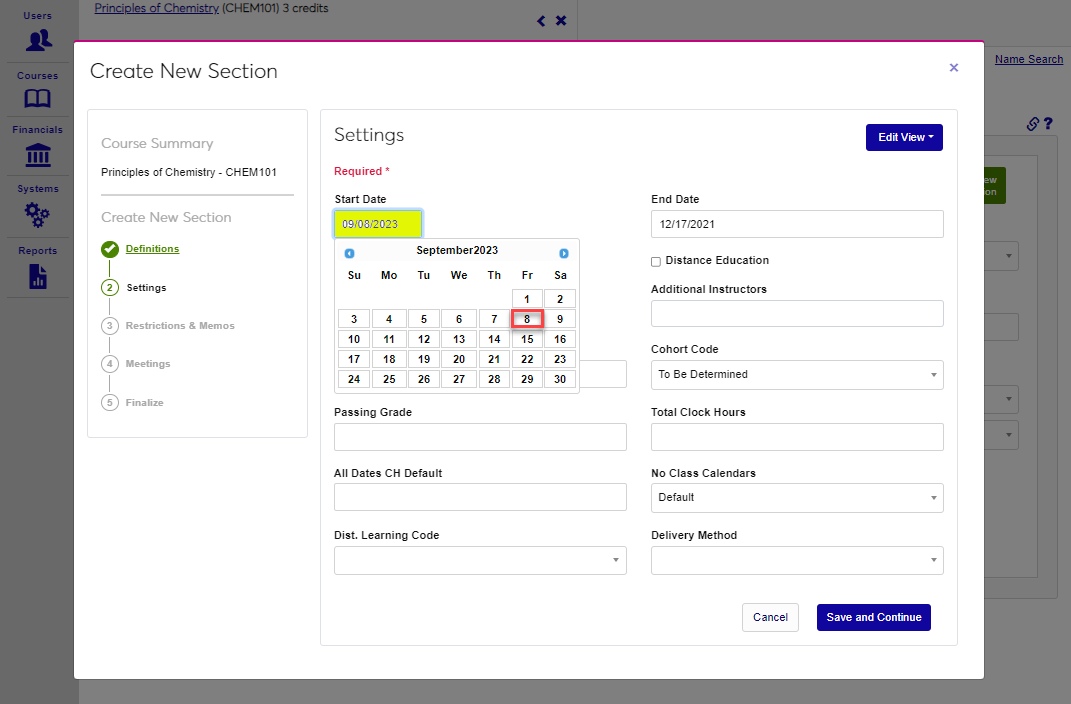Go to previous month in calendar
Viewport: 1071px width, 704px height.
pyautogui.click(x=349, y=253)
